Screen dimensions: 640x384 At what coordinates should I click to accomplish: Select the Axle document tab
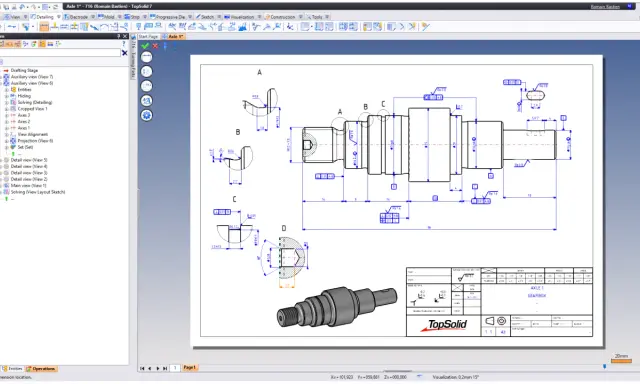[x=173, y=36]
